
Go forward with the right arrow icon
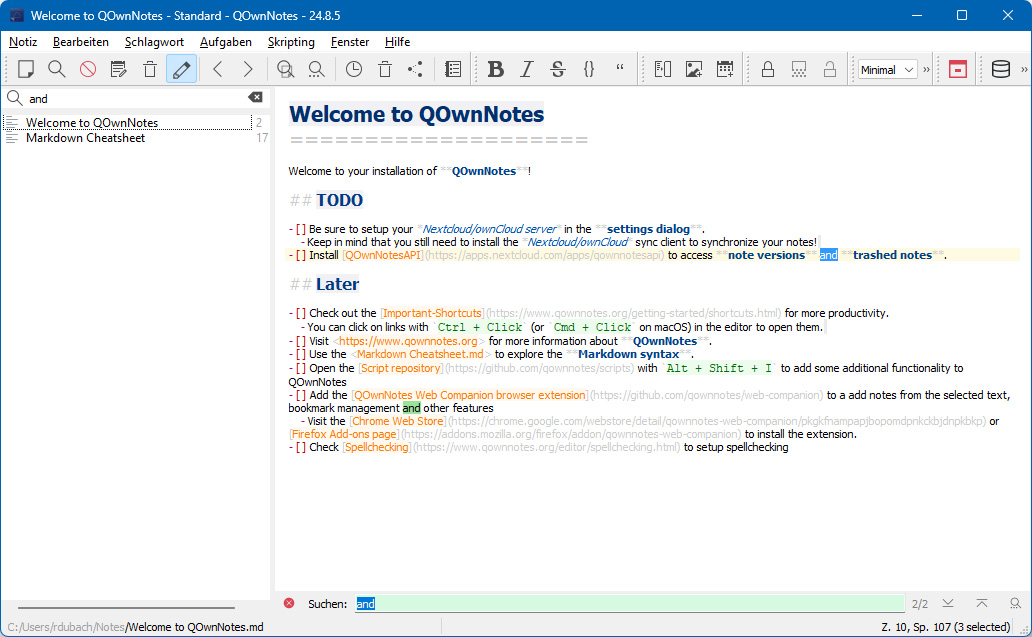pyautogui.click(x=248, y=69)
